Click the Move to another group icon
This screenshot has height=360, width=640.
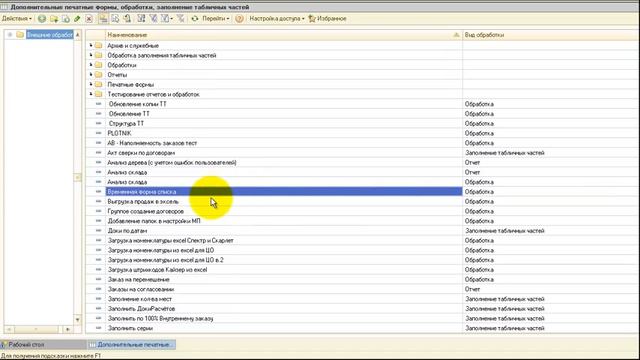click(115, 19)
